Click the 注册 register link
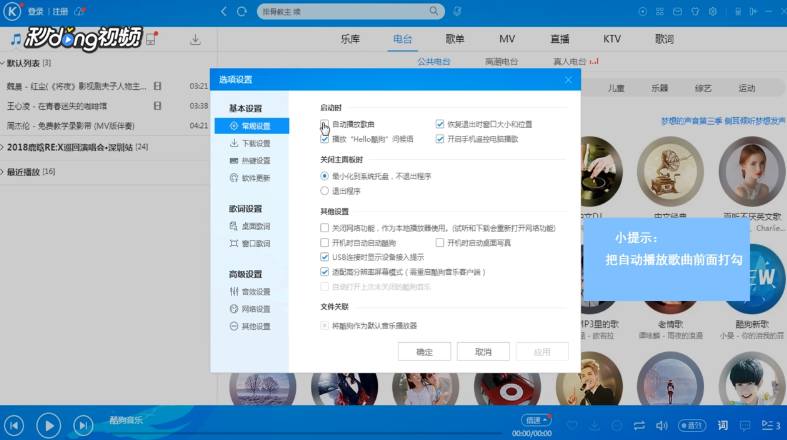 pyautogui.click(x=60, y=12)
